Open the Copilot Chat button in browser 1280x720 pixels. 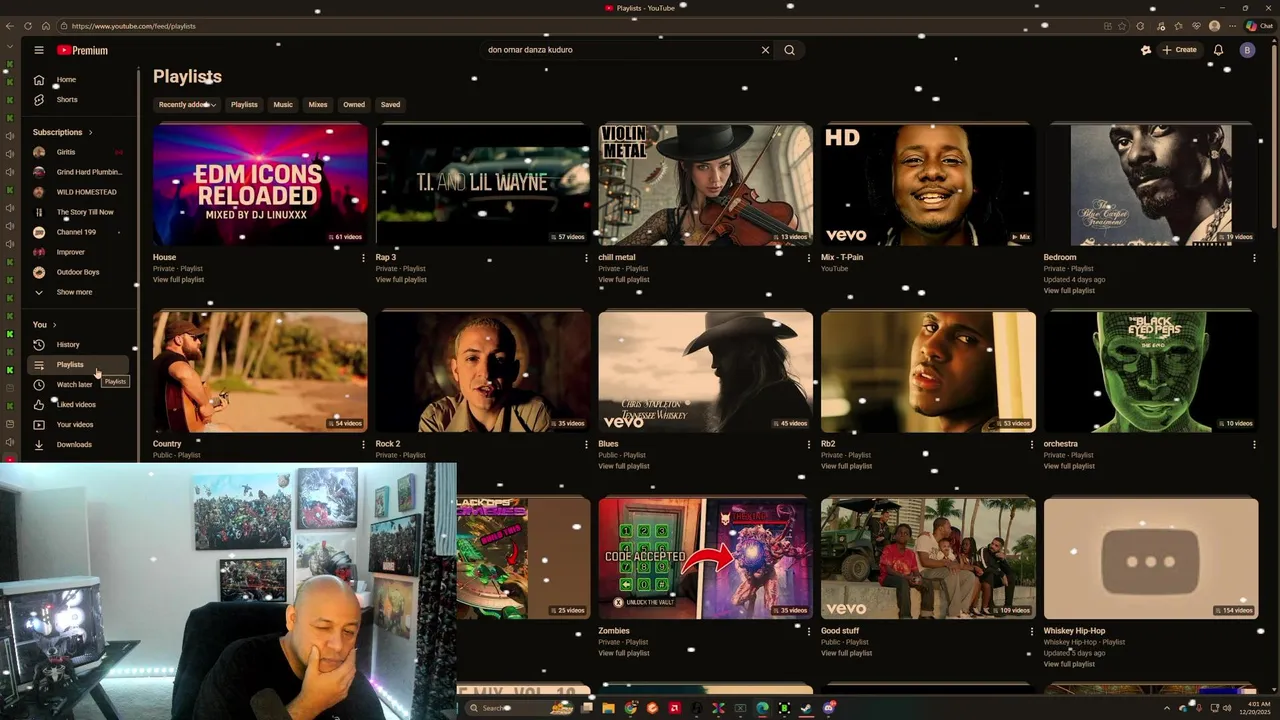(x=1259, y=26)
